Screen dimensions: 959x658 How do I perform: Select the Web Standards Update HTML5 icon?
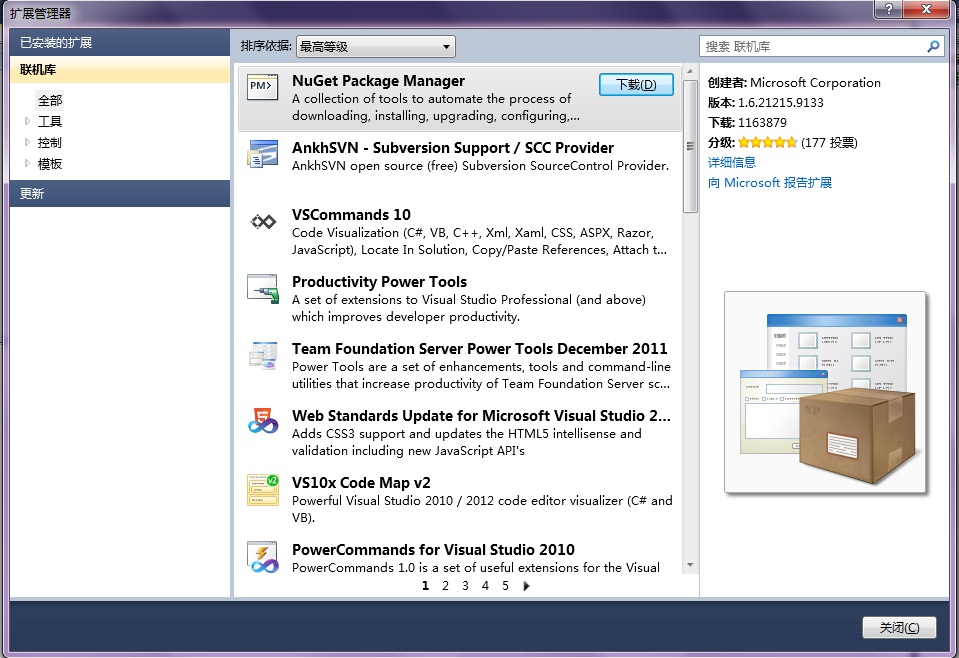pyautogui.click(x=262, y=422)
